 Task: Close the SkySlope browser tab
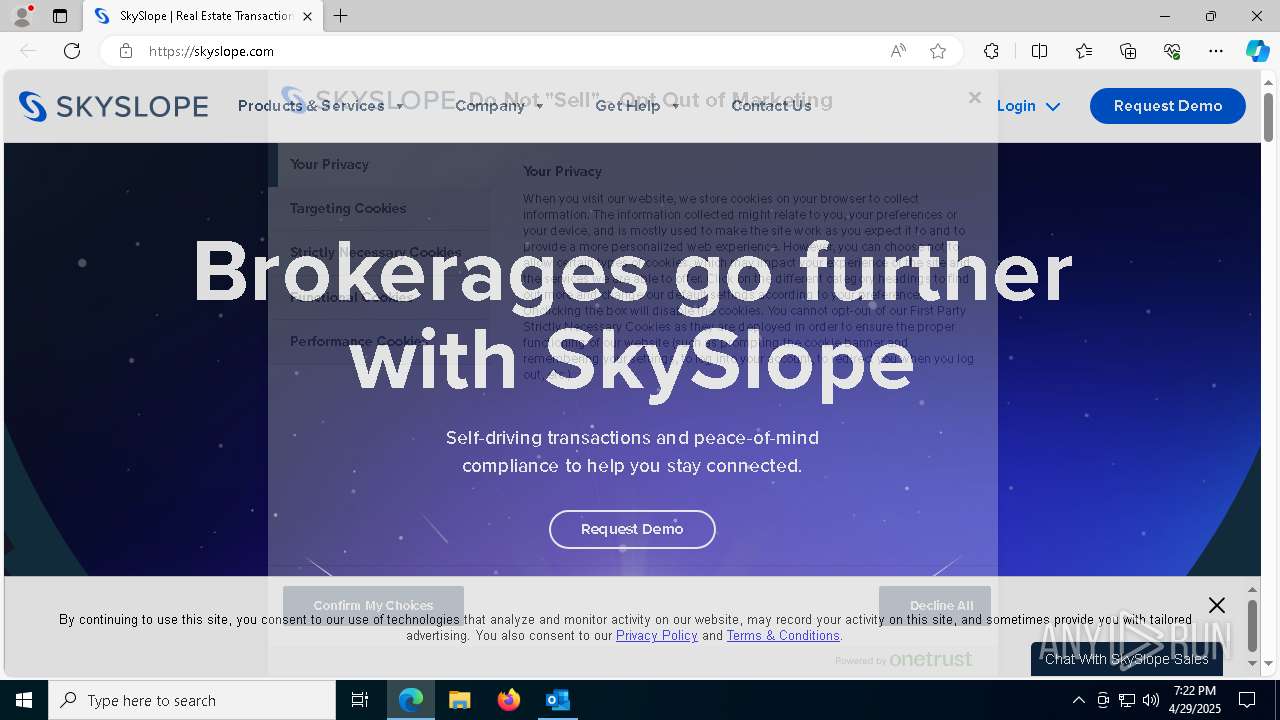click(307, 16)
